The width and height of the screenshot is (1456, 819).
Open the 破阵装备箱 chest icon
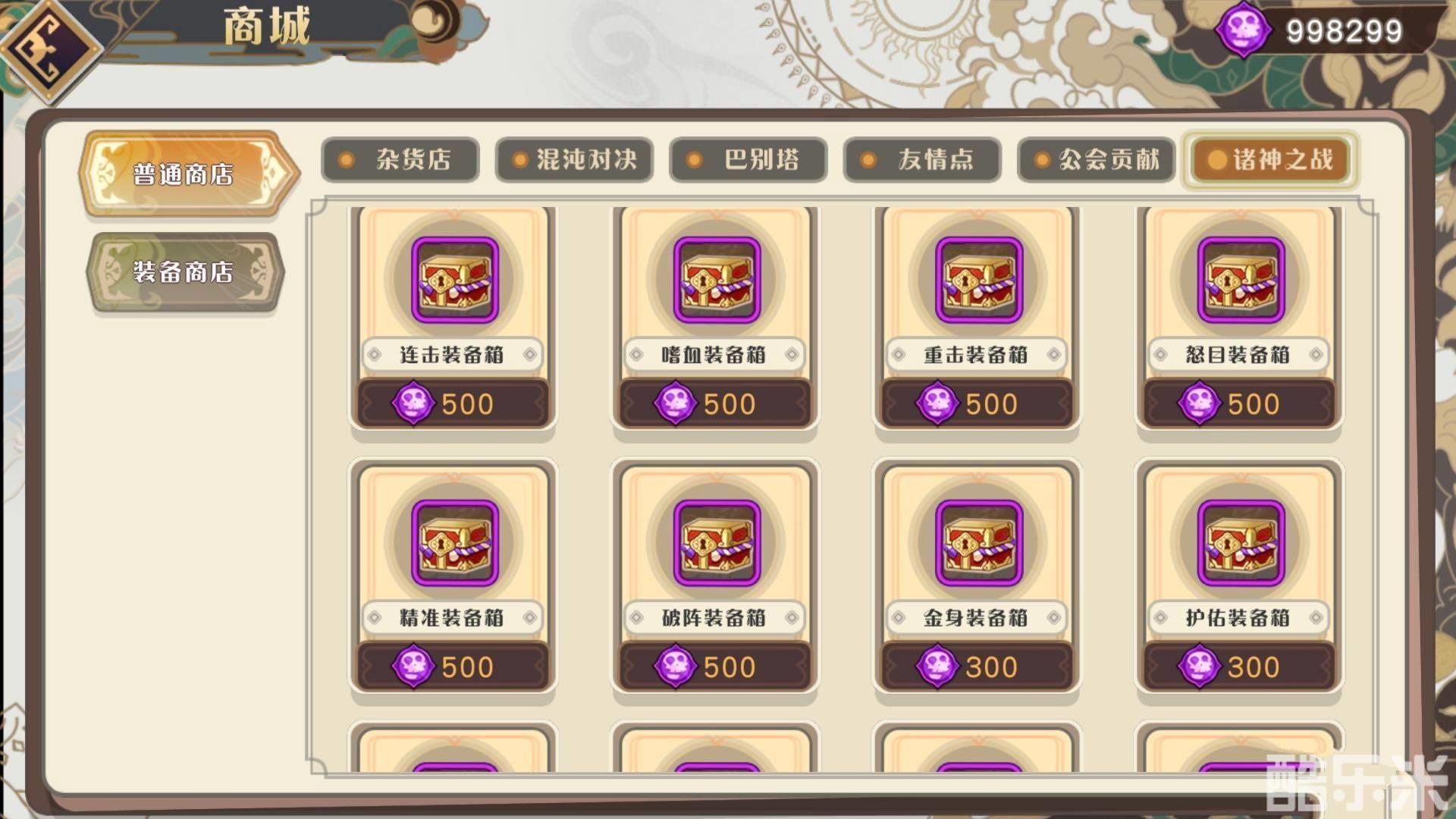(717, 543)
